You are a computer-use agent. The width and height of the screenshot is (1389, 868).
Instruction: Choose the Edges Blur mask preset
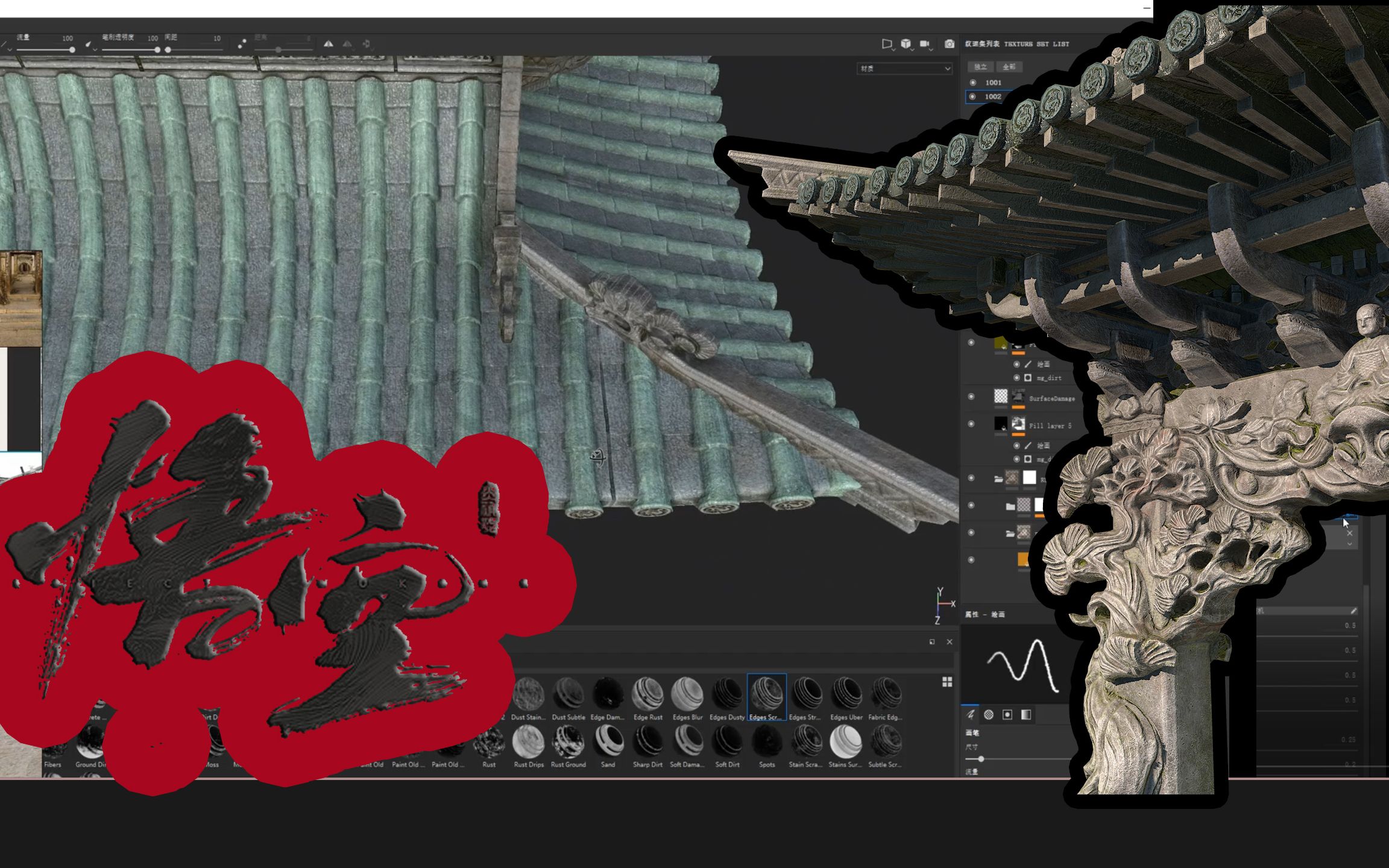point(687,697)
